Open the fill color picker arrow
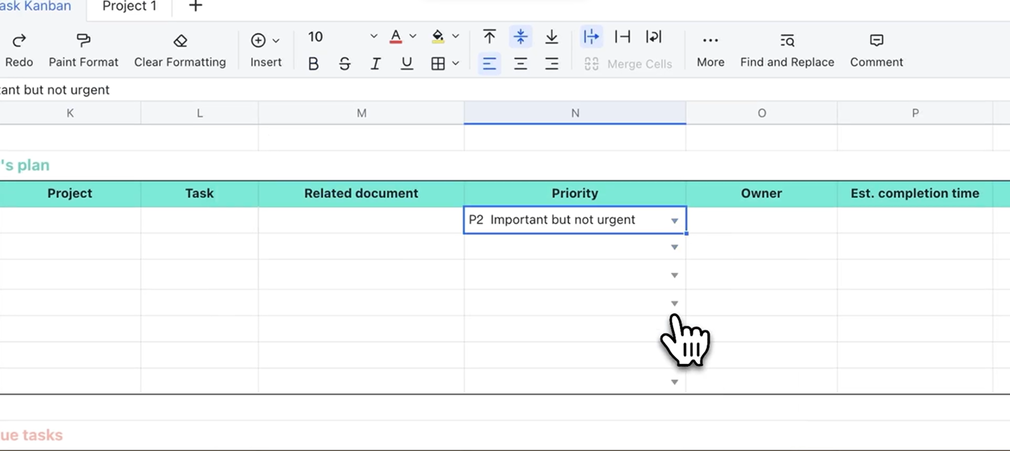This screenshot has width=1010, height=451. coord(456,37)
